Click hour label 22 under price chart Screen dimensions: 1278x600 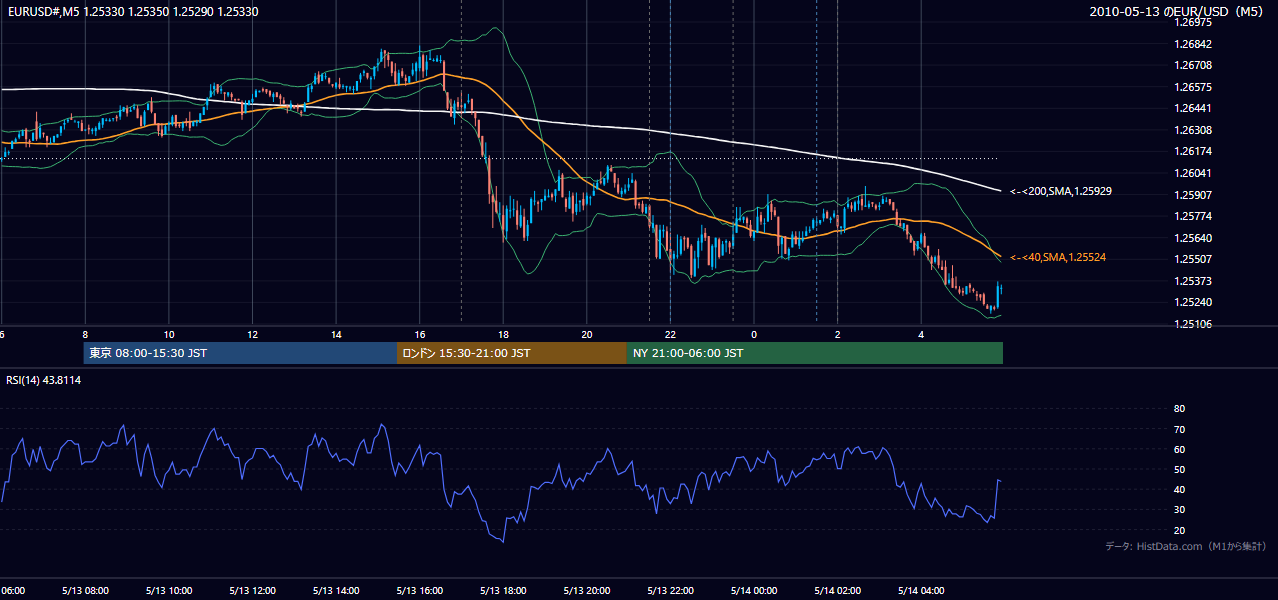(670, 335)
